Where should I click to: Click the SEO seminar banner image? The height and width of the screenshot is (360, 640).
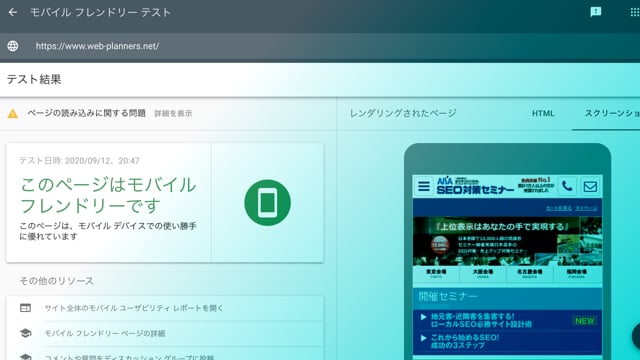[x=507, y=241]
